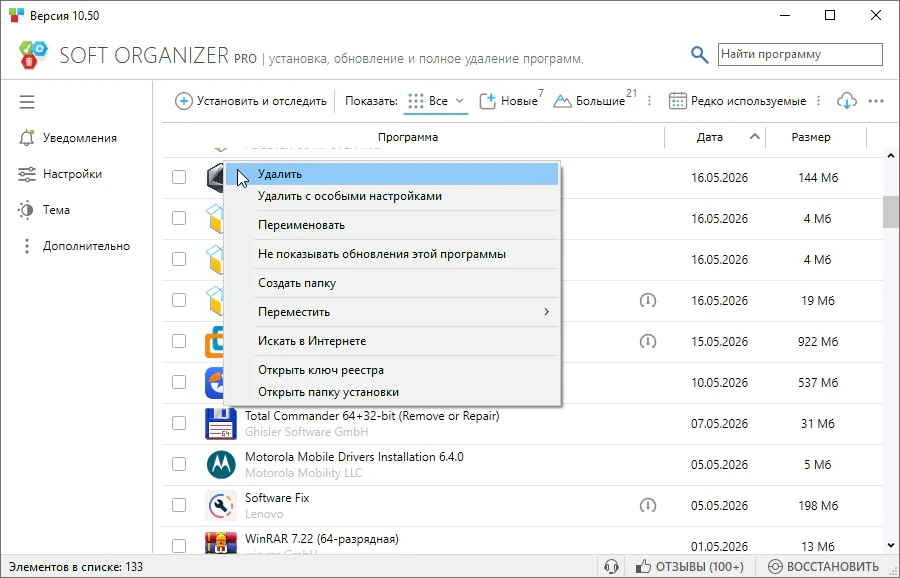The width and height of the screenshot is (900, 578).
Task: Expand the Все filter dropdown
Action: [459, 101]
